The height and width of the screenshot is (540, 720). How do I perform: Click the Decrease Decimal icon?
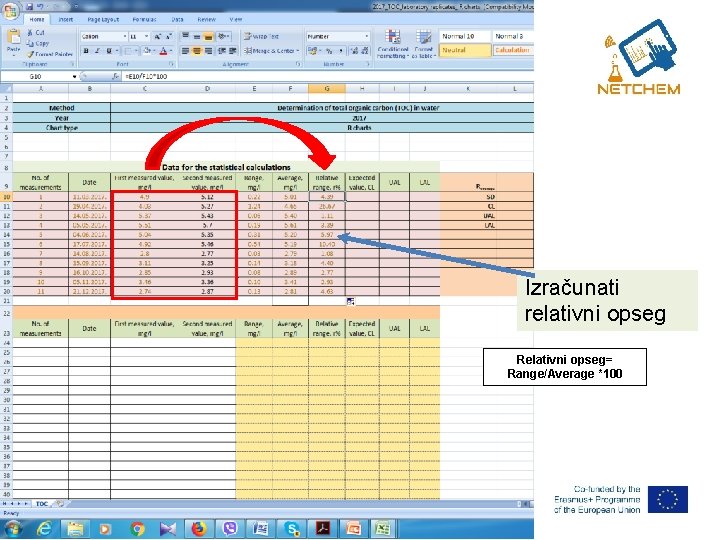[365, 51]
